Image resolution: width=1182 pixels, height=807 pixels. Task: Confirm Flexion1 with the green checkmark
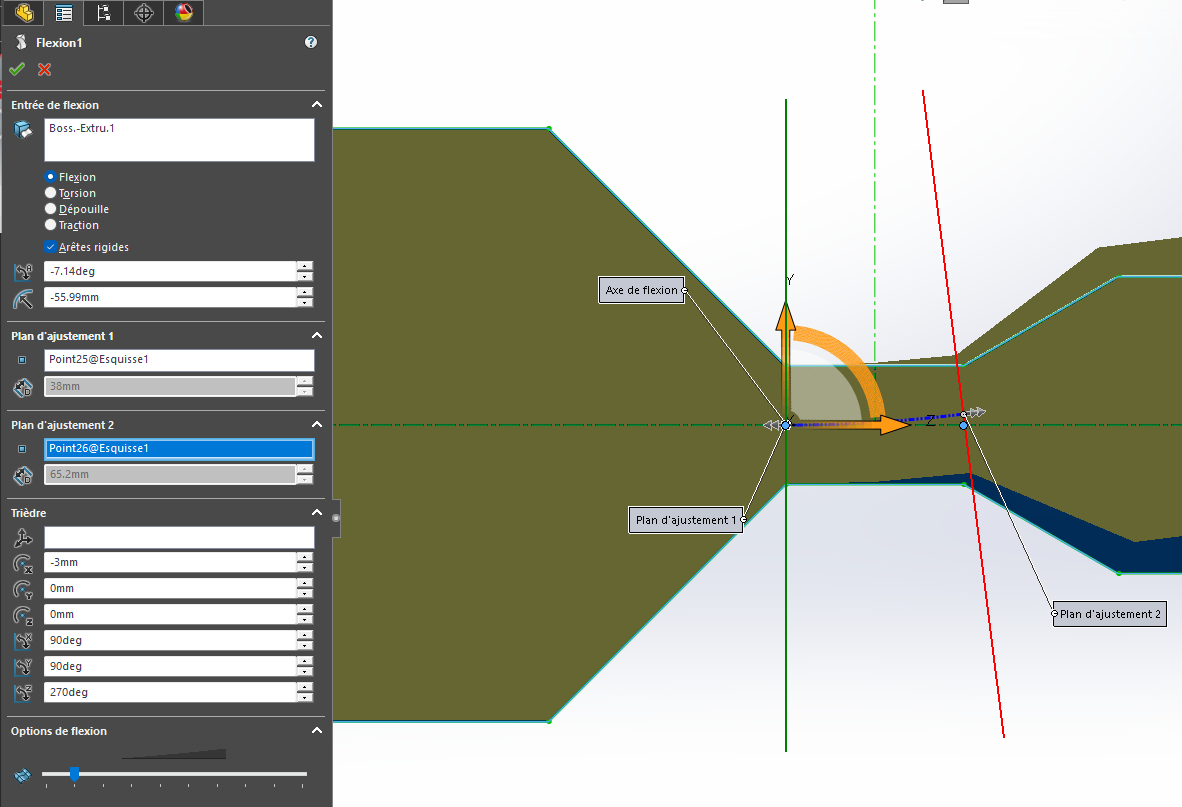[17, 69]
